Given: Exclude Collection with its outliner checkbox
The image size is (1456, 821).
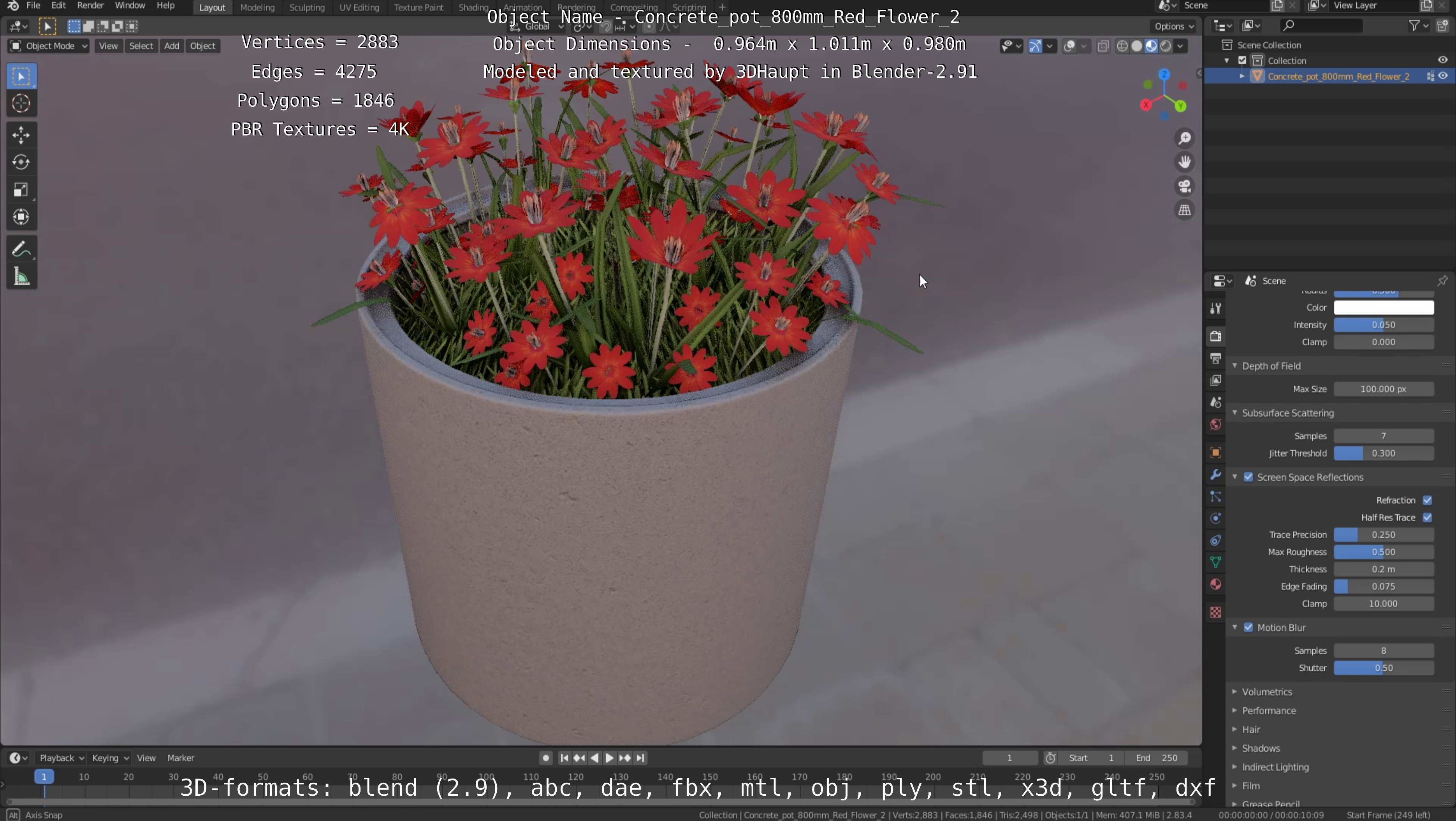Looking at the screenshot, I should [x=1242, y=60].
